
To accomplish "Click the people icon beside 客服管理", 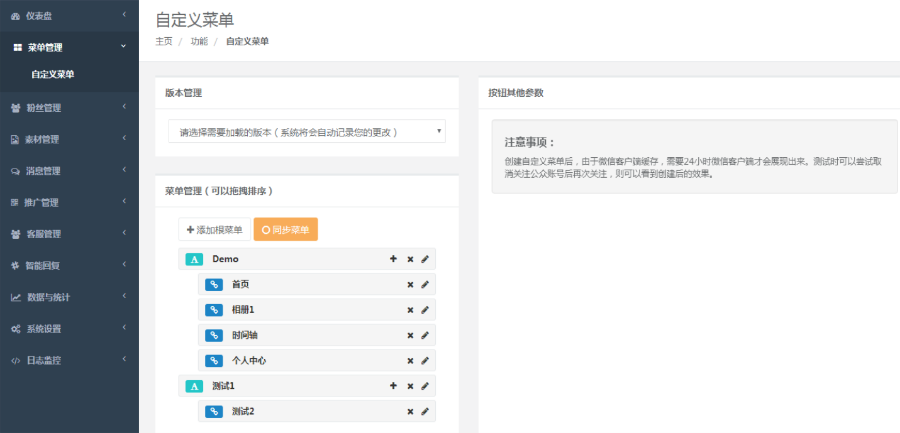I will tap(15, 234).
